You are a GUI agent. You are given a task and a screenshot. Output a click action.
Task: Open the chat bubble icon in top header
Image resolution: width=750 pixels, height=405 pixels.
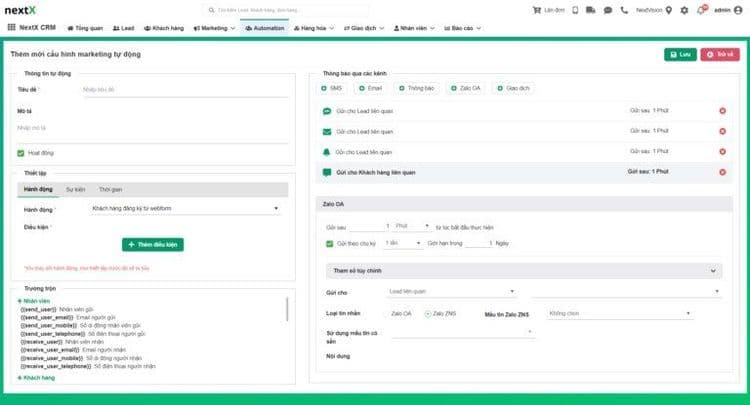608,10
